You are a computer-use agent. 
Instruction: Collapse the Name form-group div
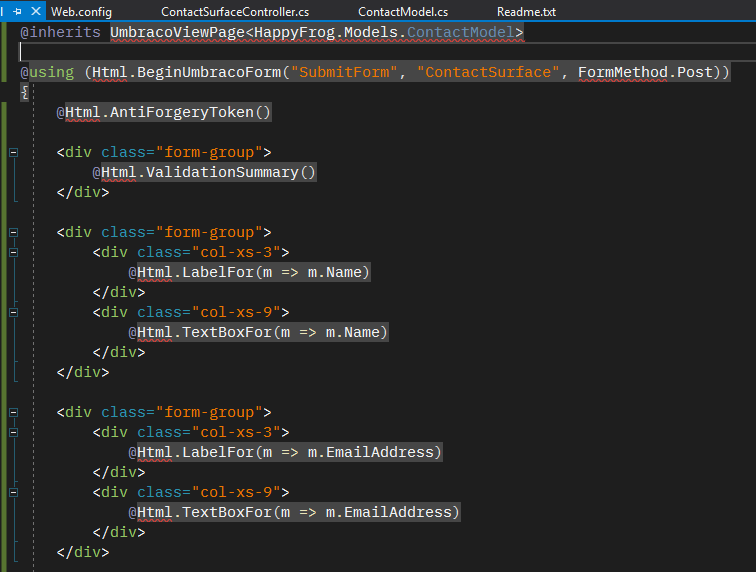click(14, 232)
